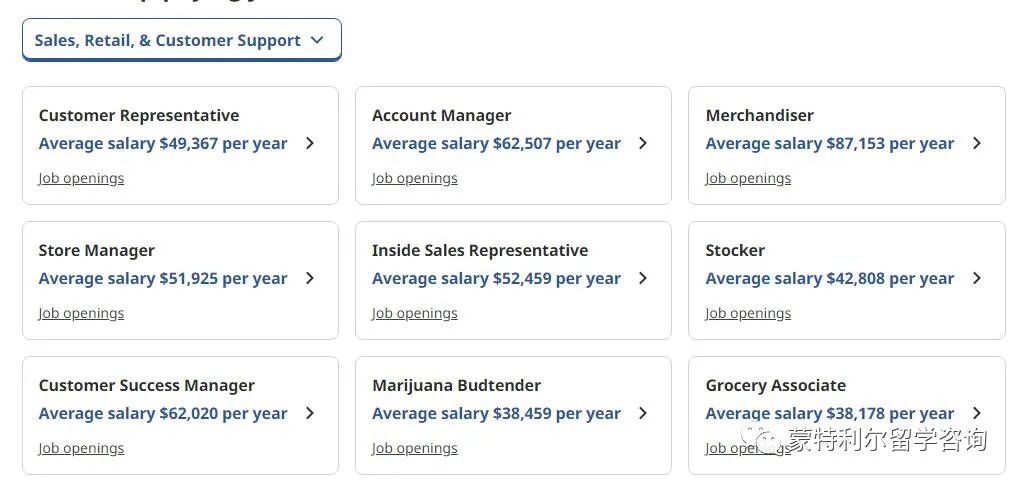Open Job openings link under Store Manager
The width and height of the screenshot is (1021, 485).
coord(81,314)
